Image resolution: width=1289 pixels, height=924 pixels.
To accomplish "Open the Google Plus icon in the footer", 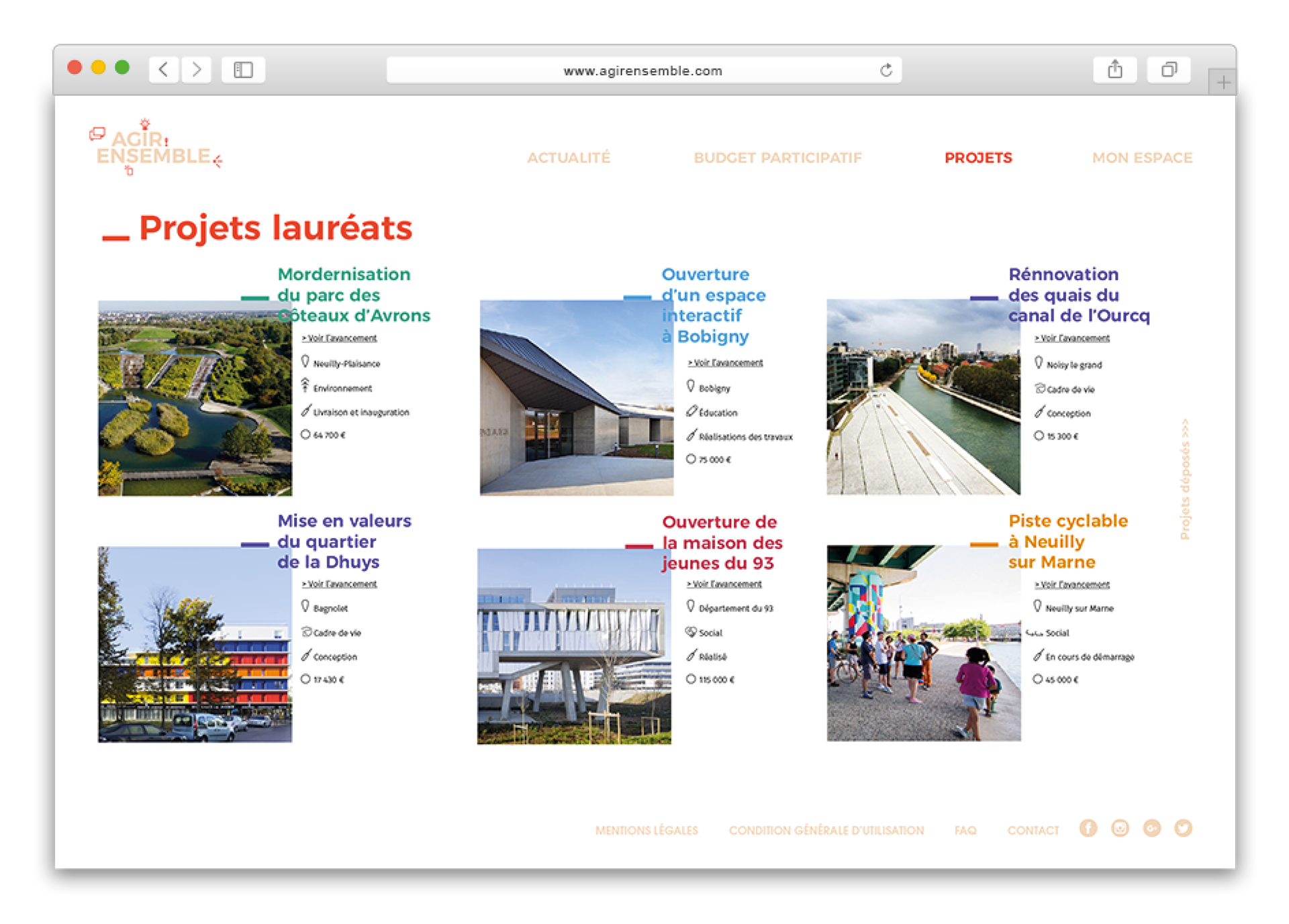I will point(1152,828).
